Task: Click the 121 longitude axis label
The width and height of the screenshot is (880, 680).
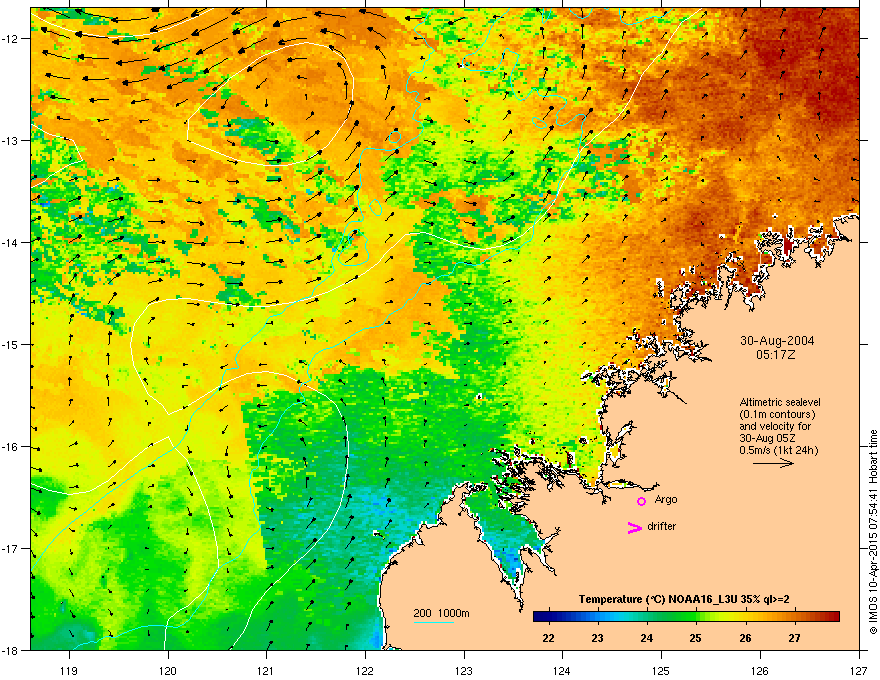Action: tap(267, 670)
